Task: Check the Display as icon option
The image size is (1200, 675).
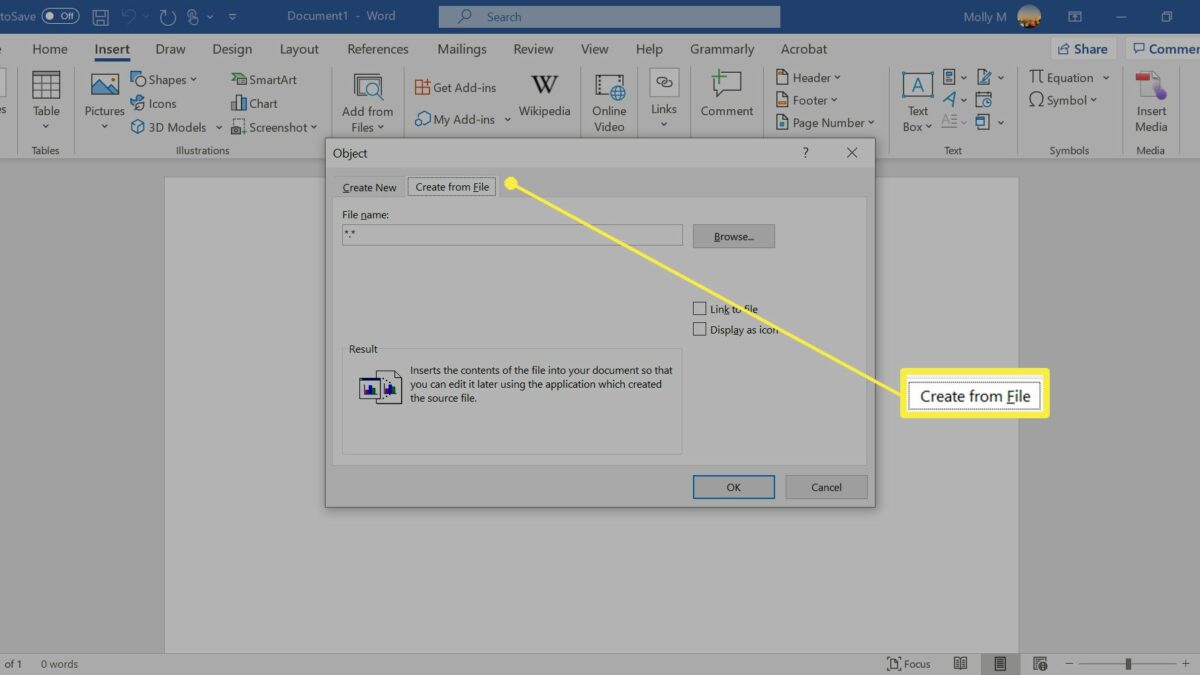Action: tap(700, 329)
